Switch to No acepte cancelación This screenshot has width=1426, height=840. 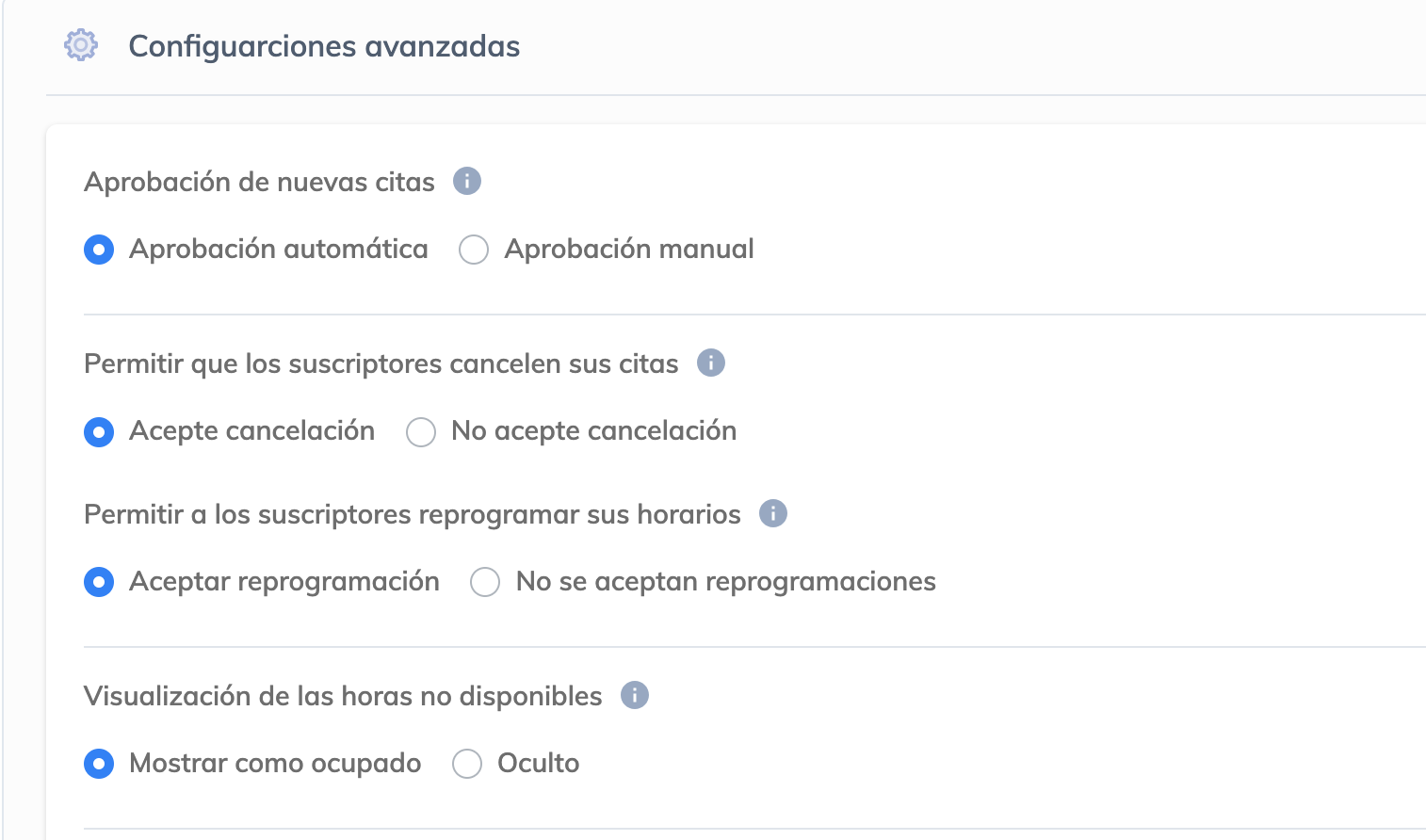click(x=421, y=431)
